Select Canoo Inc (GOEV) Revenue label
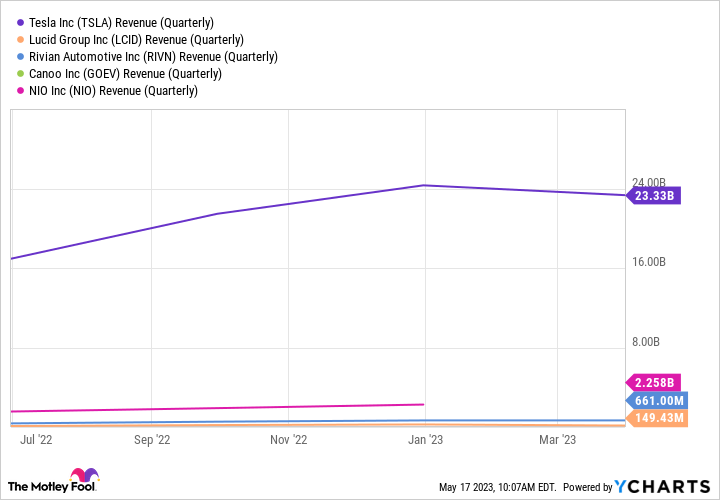 (125, 74)
